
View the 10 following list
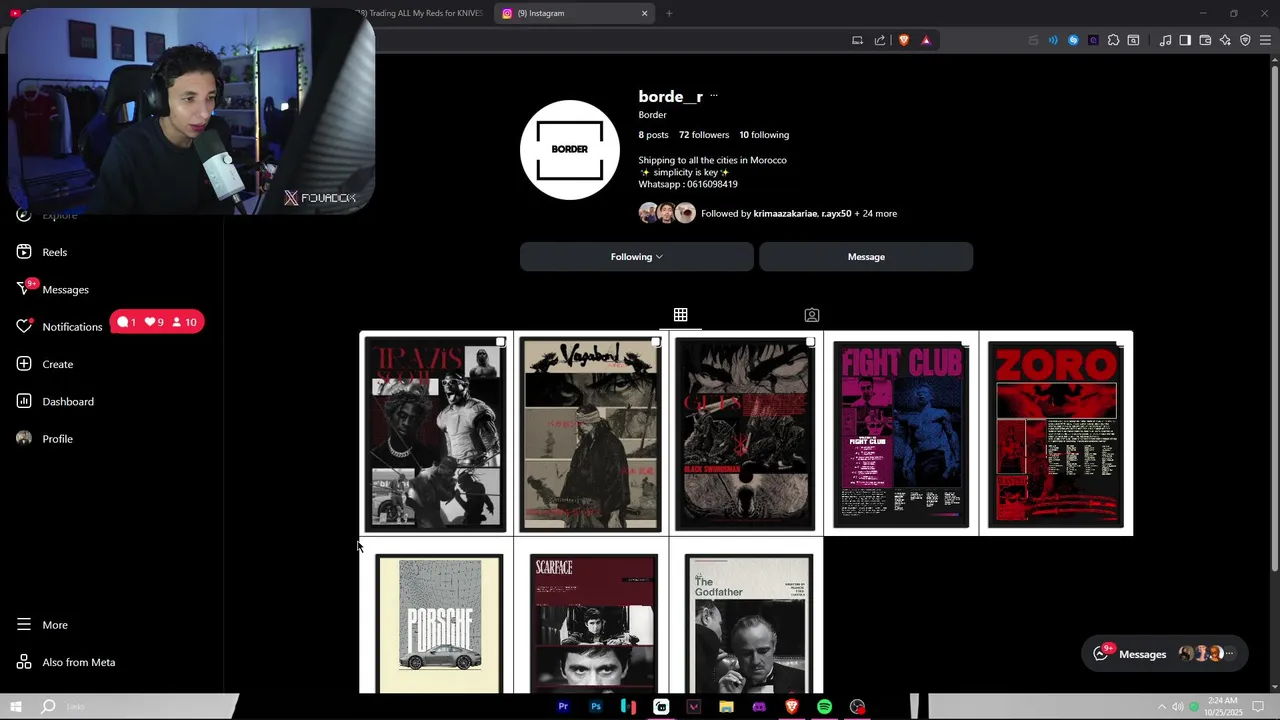(764, 135)
